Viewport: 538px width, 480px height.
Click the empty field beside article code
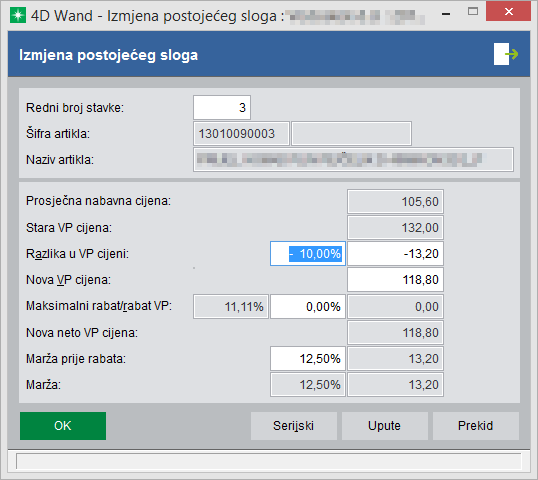tap(351, 133)
